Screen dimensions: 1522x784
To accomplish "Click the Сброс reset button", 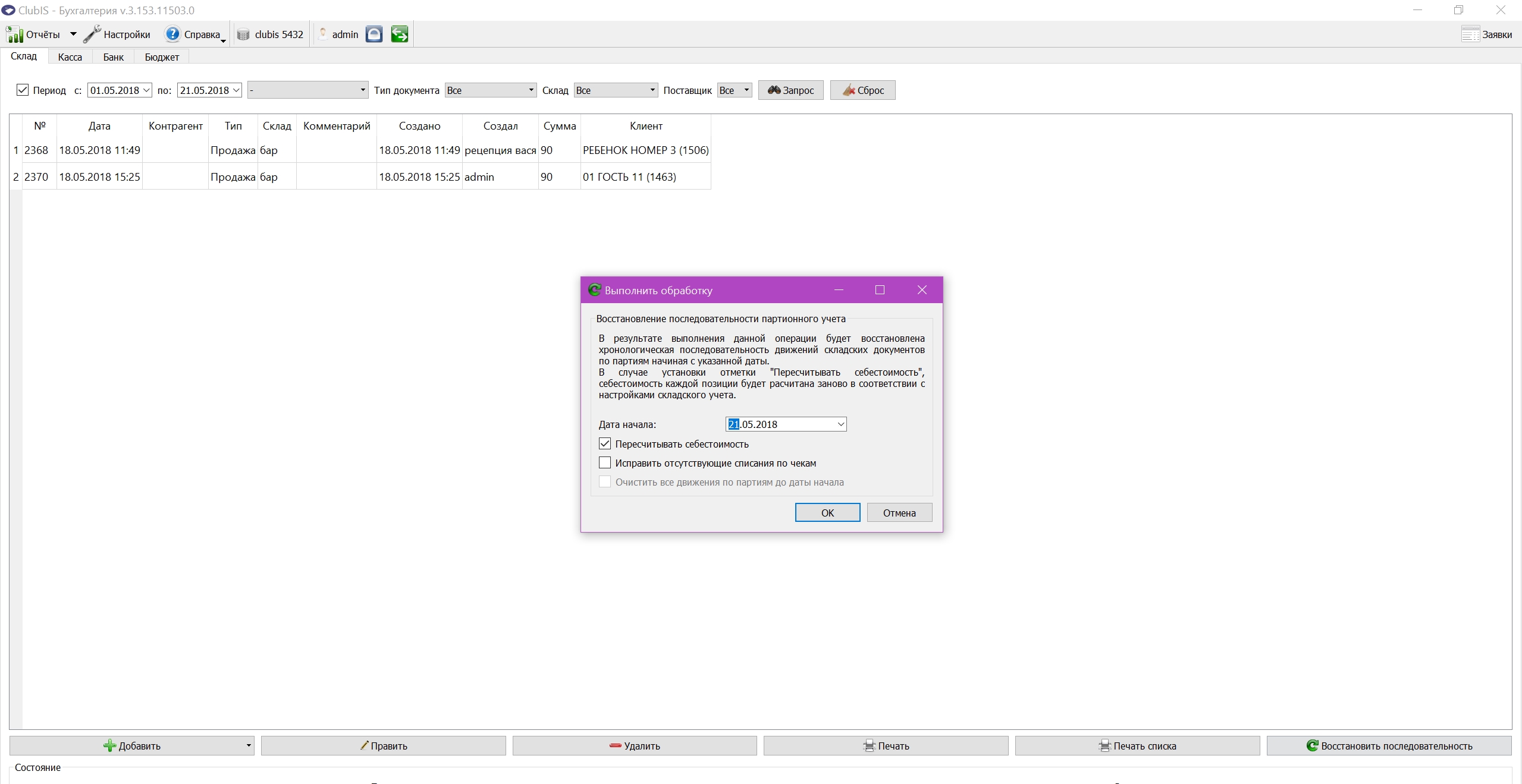I will point(862,90).
